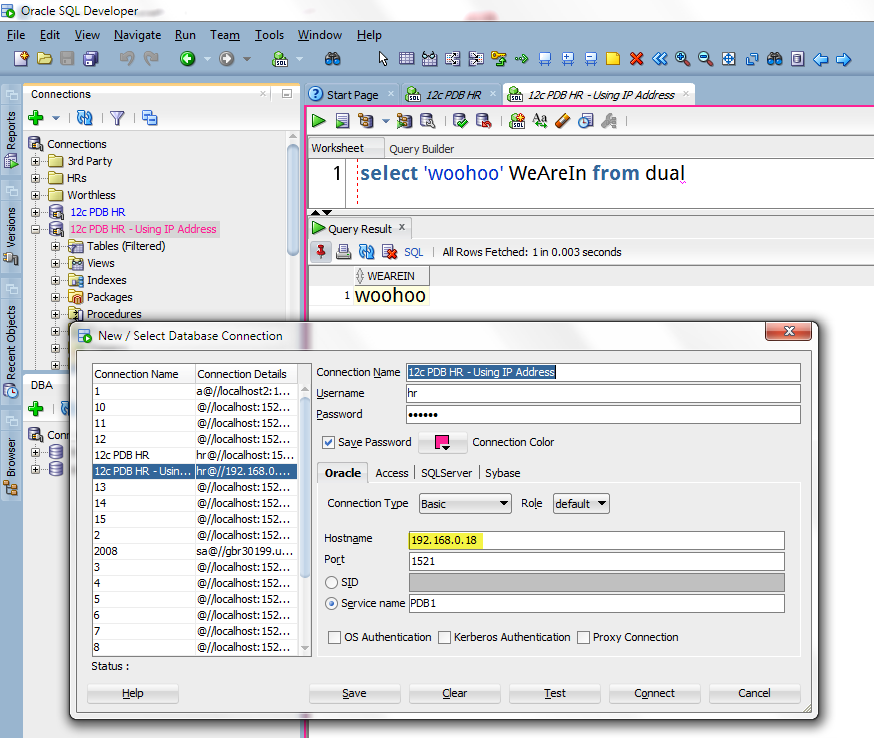This screenshot has height=738, width=874.
Task: Click the Port input field
Action: coord(596,561)
